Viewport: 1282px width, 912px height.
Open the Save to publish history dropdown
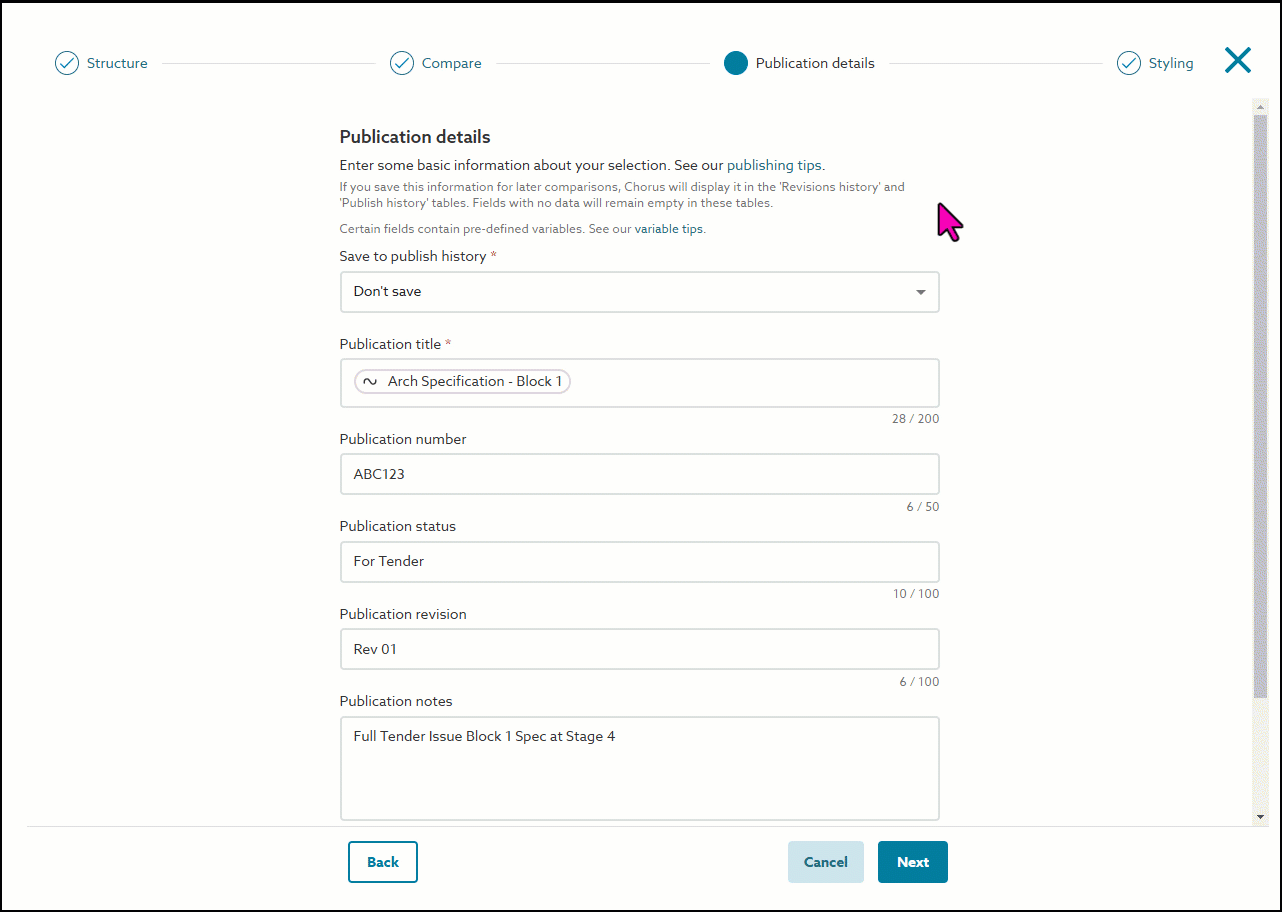pos(639,292)
